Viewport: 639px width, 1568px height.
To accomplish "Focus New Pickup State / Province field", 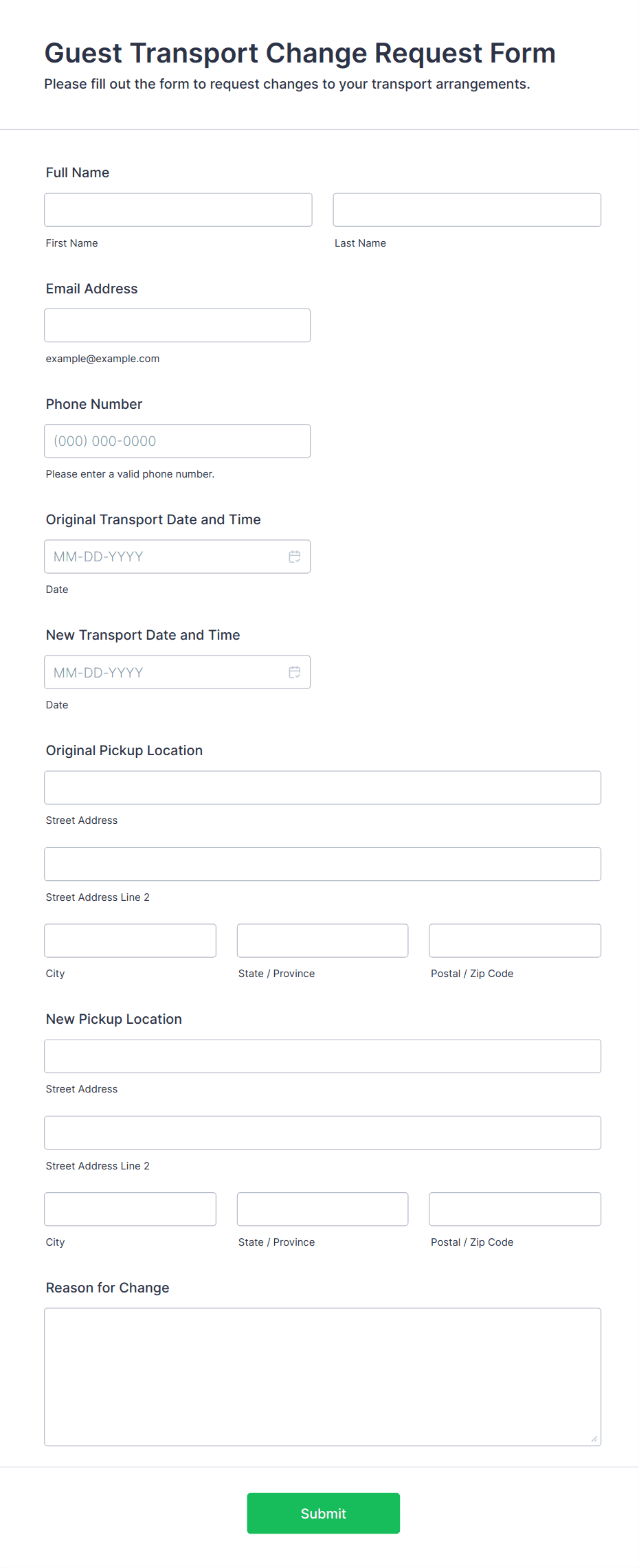I will coord(322,1209).
